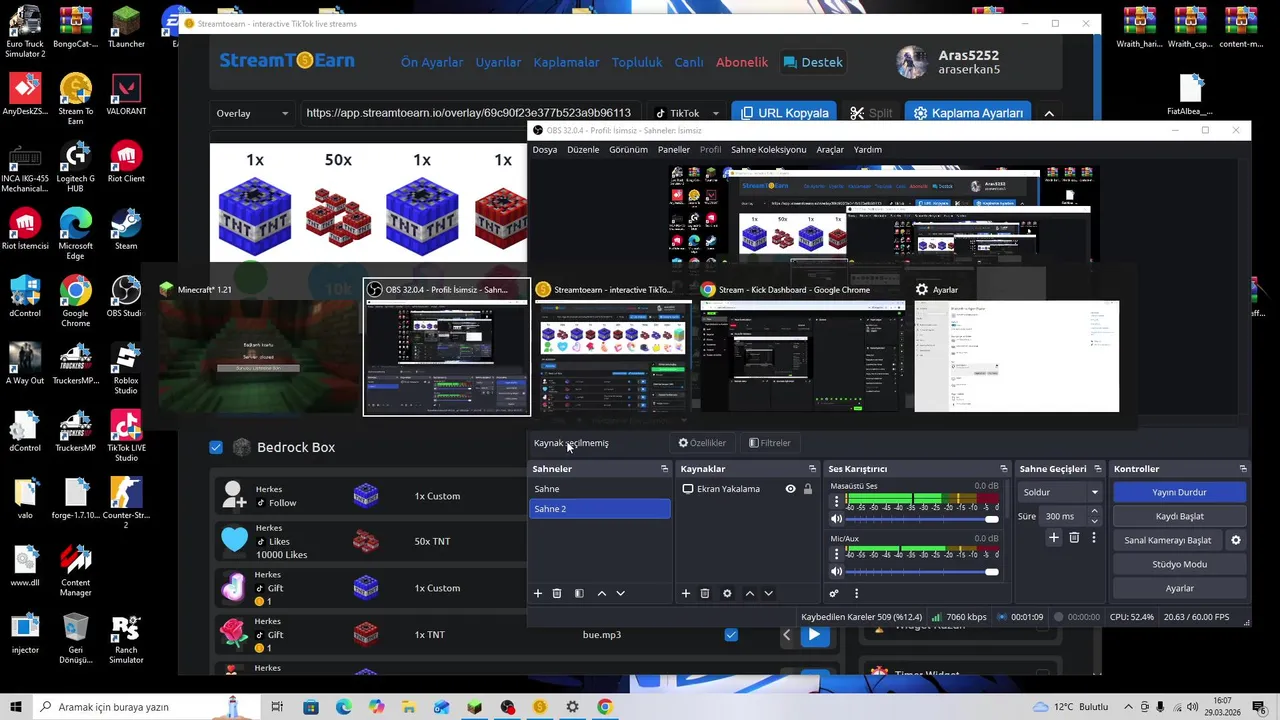Open Soldur transition dropdown
1280x720 pixels.
[x=1059, y=492]
